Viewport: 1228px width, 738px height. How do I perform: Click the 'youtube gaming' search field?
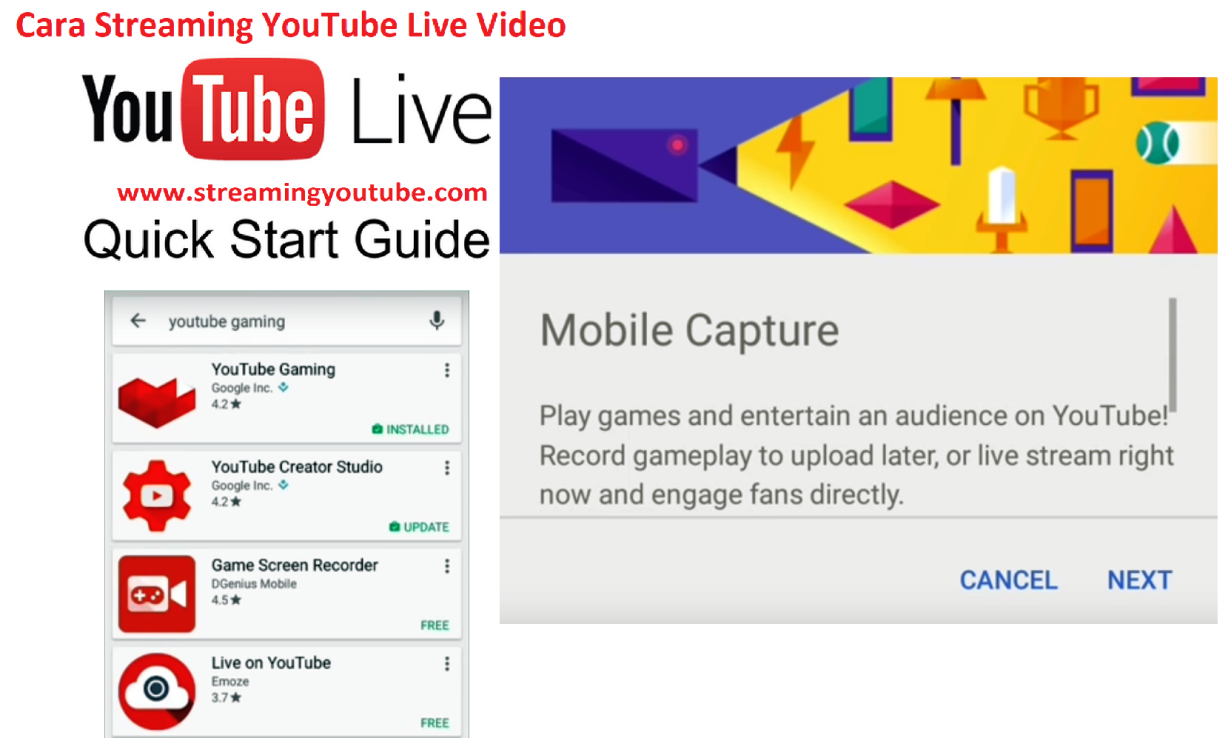pos(286,322)
